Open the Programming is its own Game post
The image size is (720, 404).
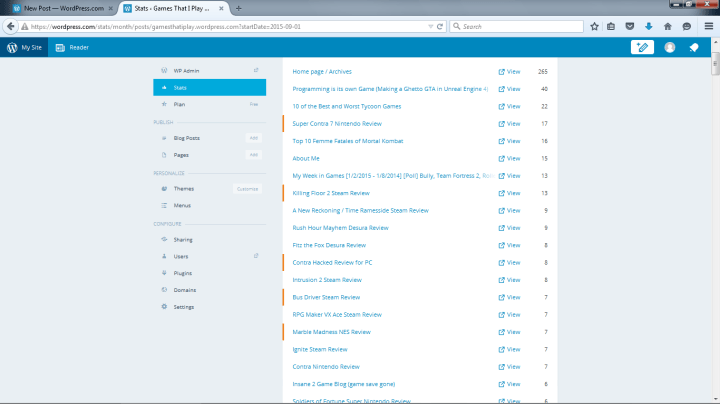390,89
